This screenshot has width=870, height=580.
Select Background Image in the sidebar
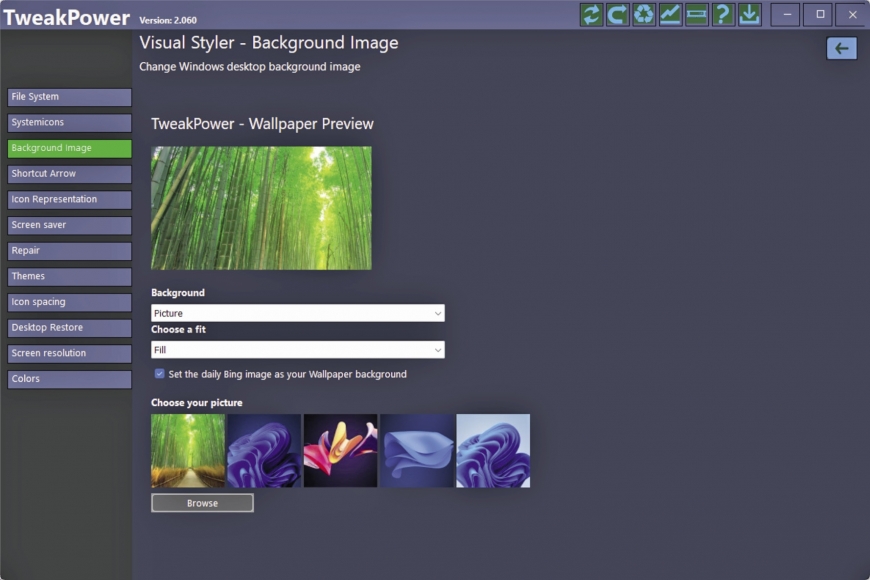69,148
